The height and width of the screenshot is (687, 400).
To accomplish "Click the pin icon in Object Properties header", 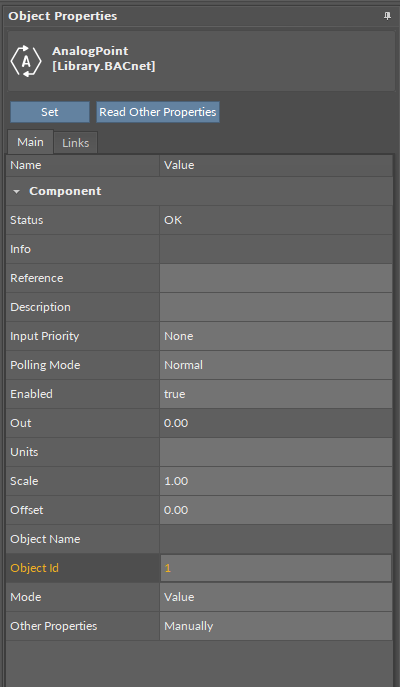I will pyautogui.click(x=387, y=16).
